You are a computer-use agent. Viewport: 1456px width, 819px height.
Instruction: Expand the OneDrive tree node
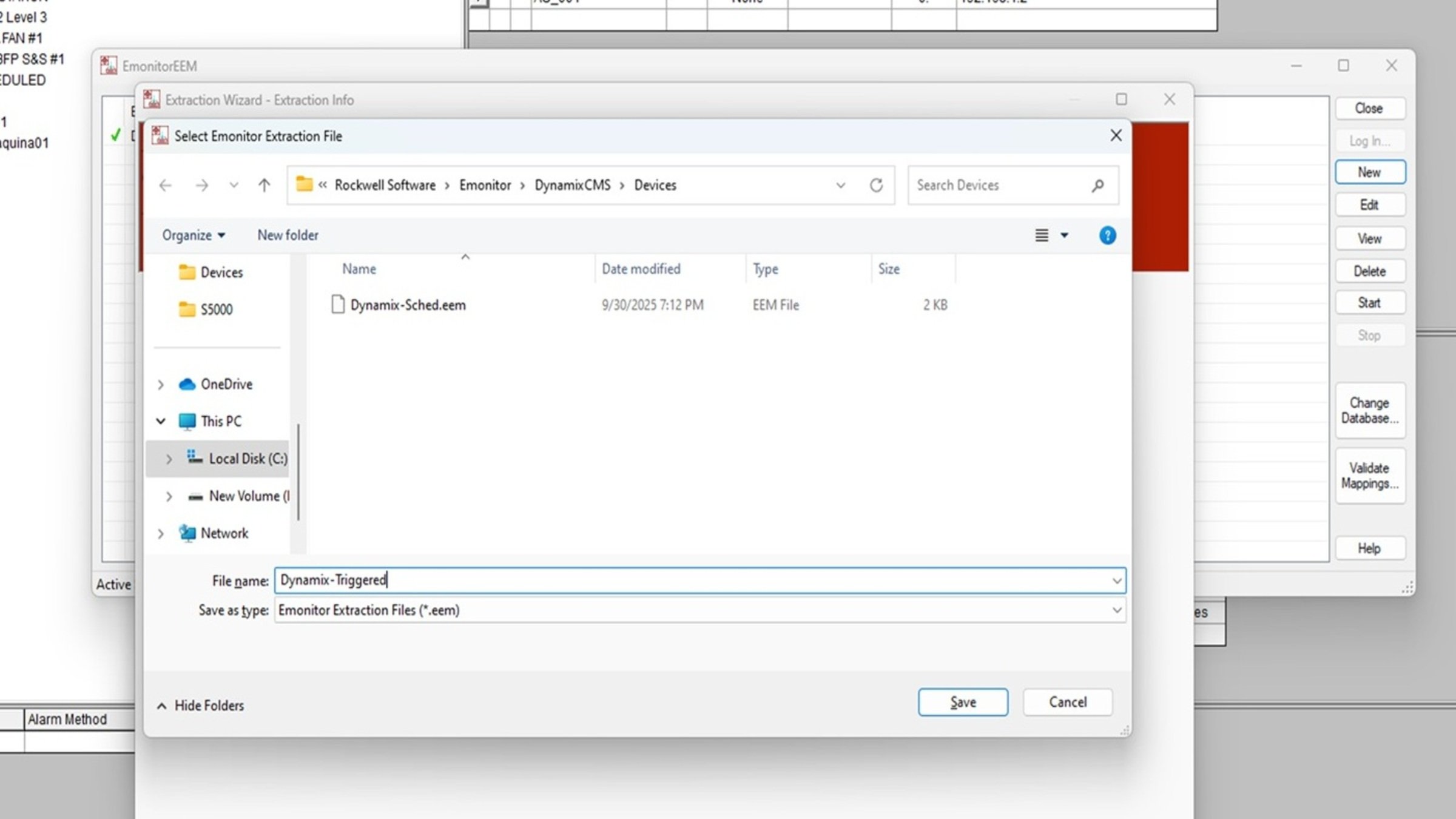coord(161,385)
